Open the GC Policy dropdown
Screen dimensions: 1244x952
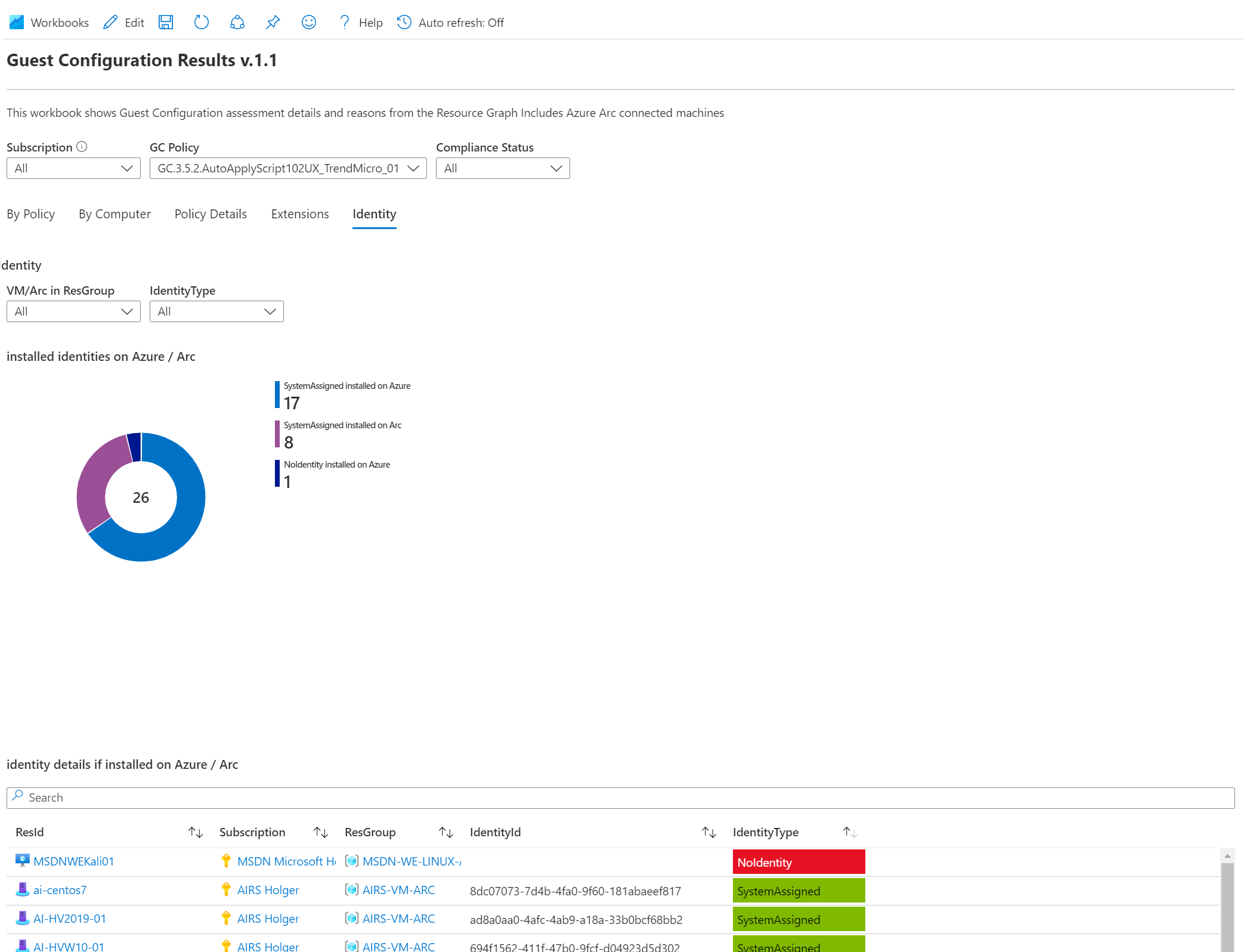click(288, 168)
